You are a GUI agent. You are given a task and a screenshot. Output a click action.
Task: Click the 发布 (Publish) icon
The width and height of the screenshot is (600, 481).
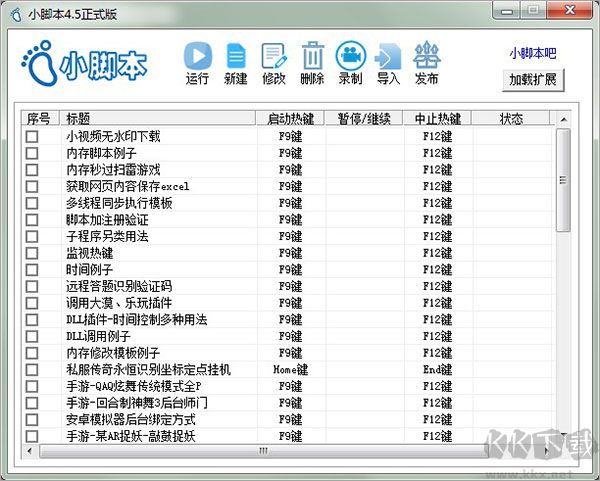(x=426, y=56)
